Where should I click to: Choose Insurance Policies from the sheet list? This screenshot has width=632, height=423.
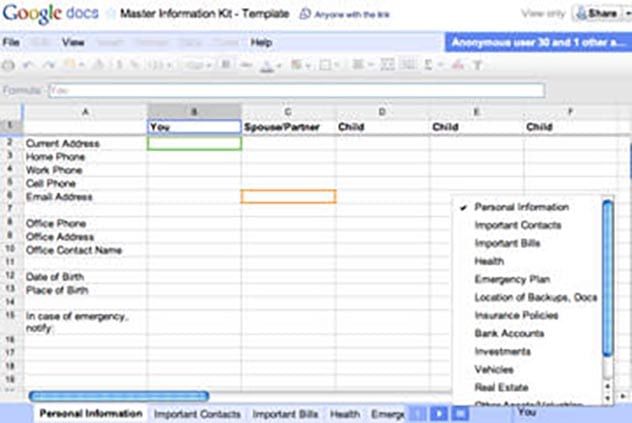pyautogui.click(x=516, y=315)
